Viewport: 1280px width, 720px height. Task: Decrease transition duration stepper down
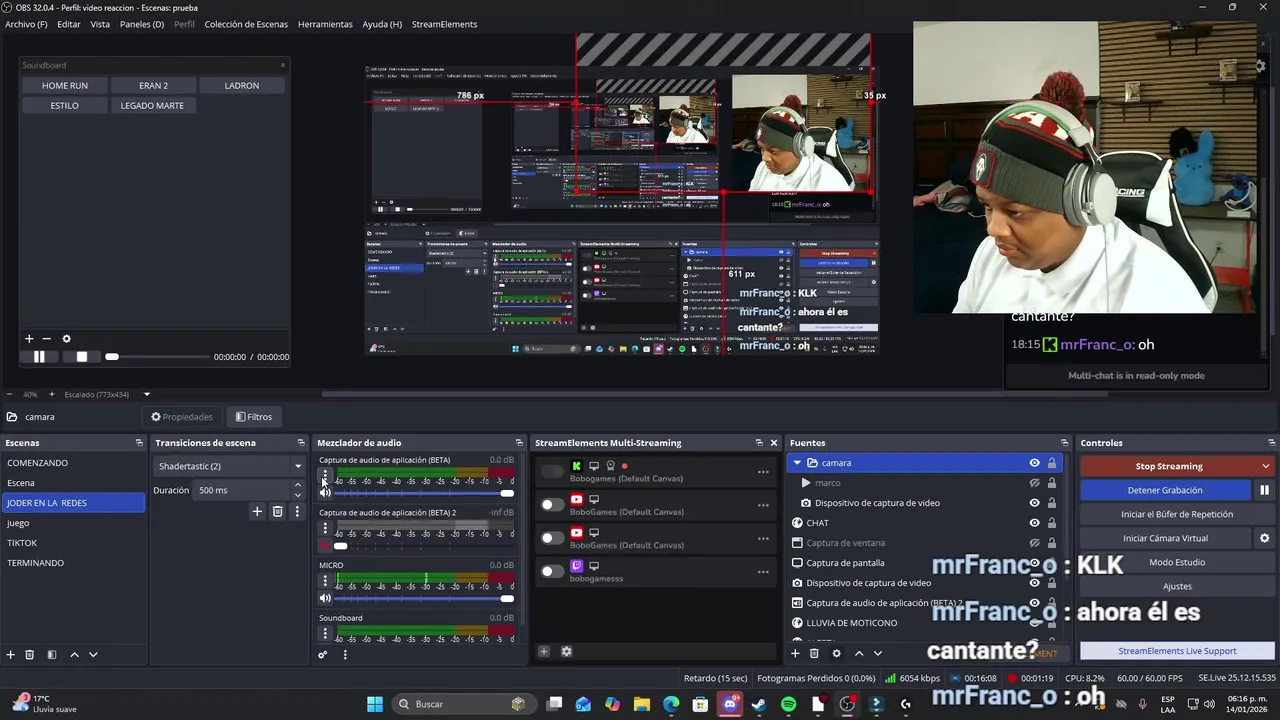coord(297,495)
